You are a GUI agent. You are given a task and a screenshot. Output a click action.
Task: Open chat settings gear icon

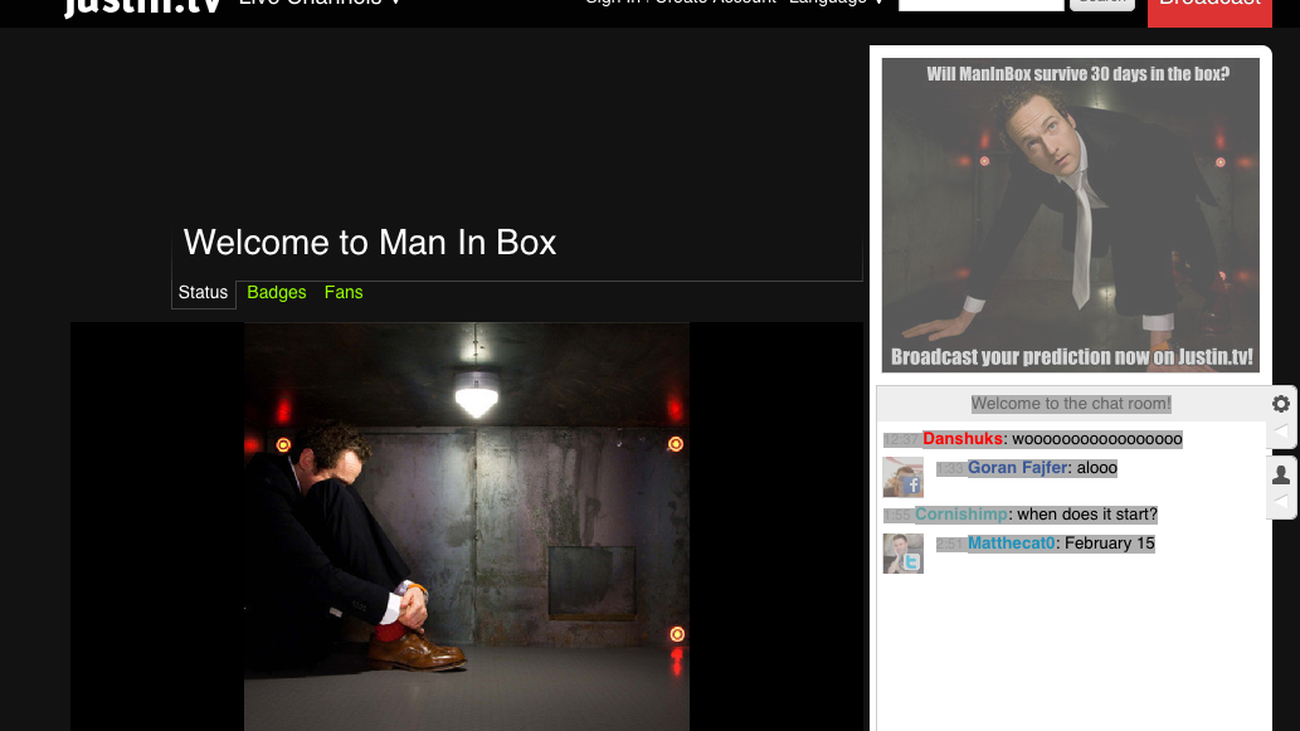click(x=1281, y=404)
